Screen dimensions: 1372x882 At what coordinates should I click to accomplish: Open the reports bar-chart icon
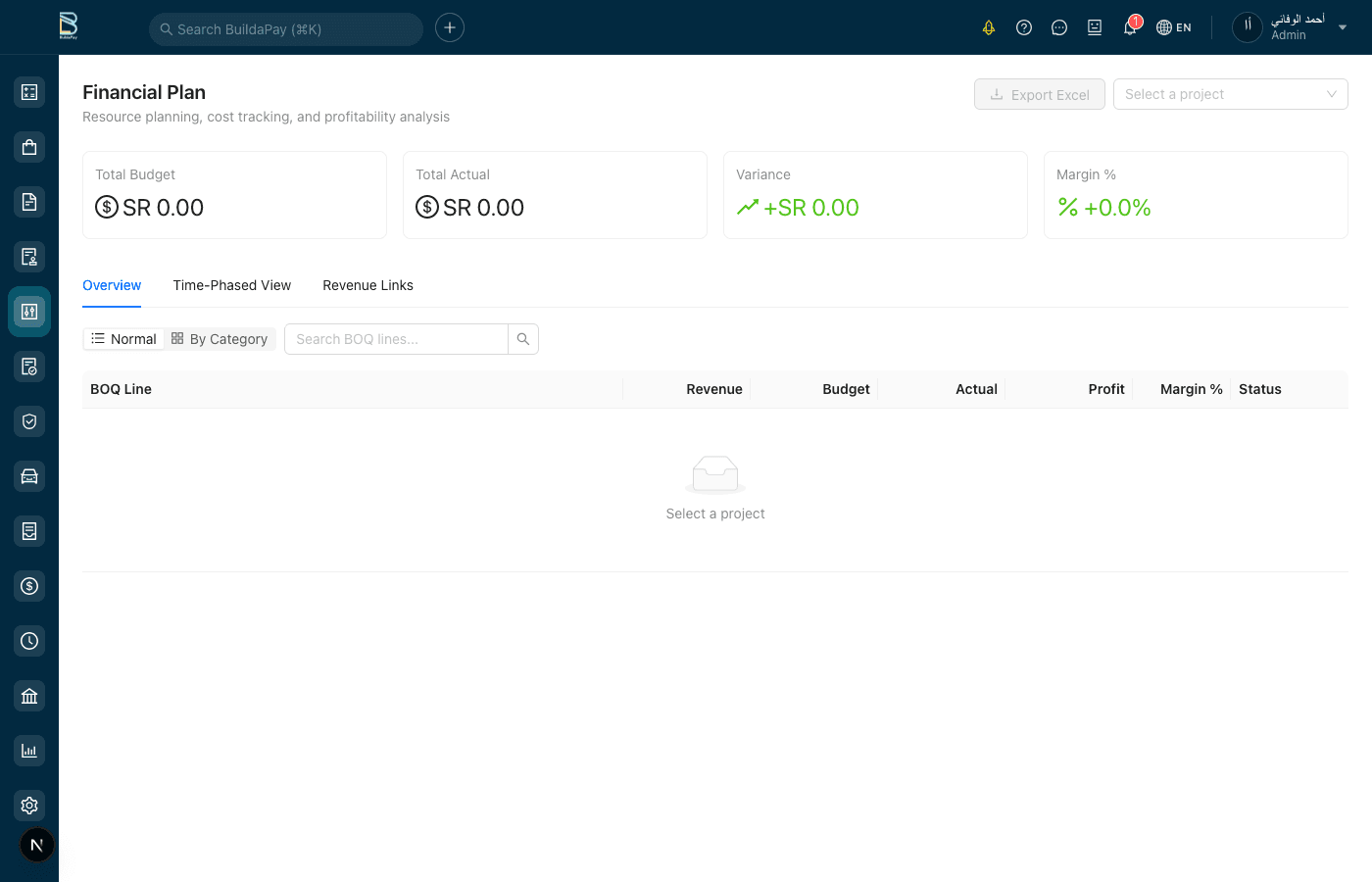(29, 750)
